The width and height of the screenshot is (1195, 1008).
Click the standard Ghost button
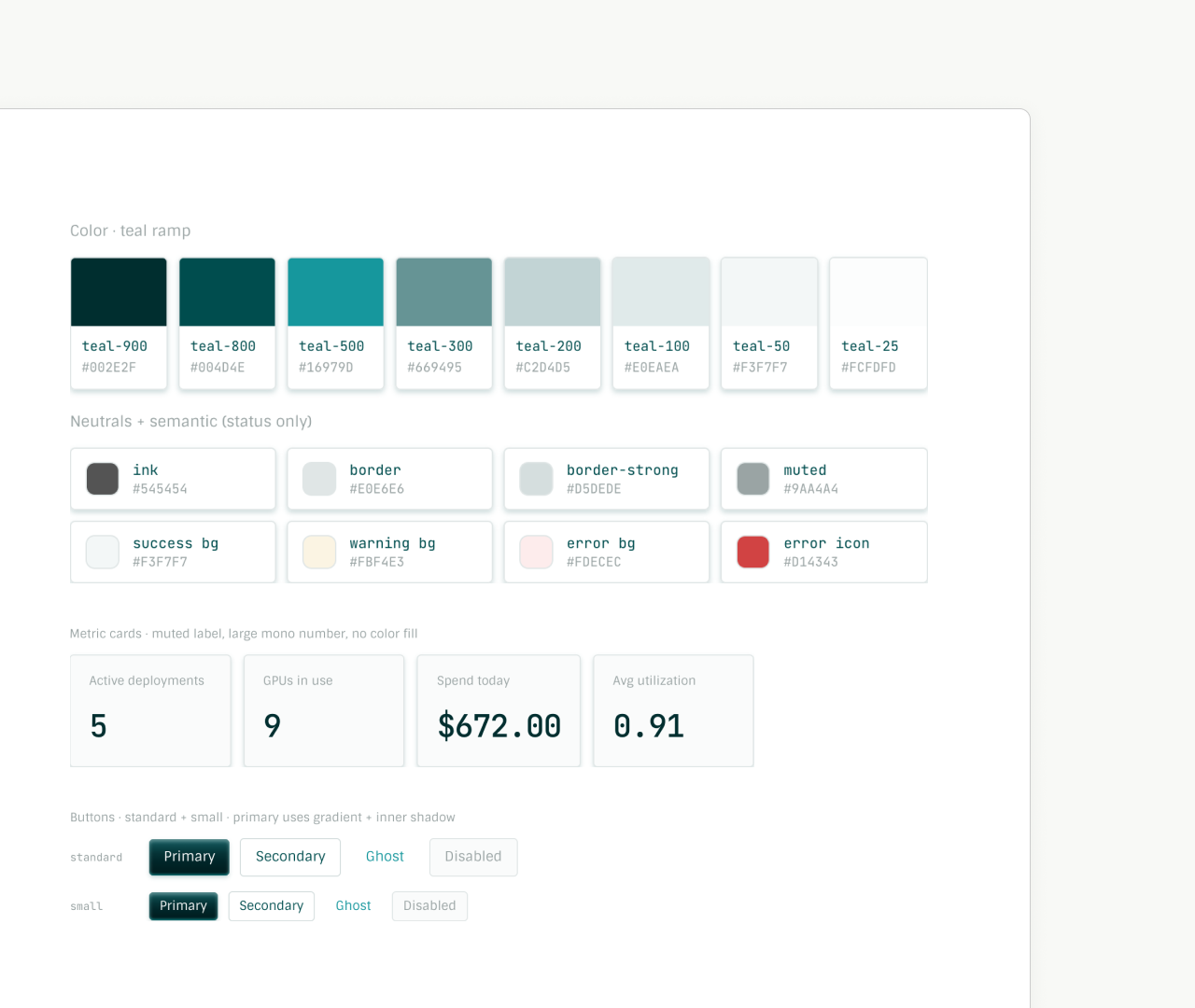pos(385,857)
